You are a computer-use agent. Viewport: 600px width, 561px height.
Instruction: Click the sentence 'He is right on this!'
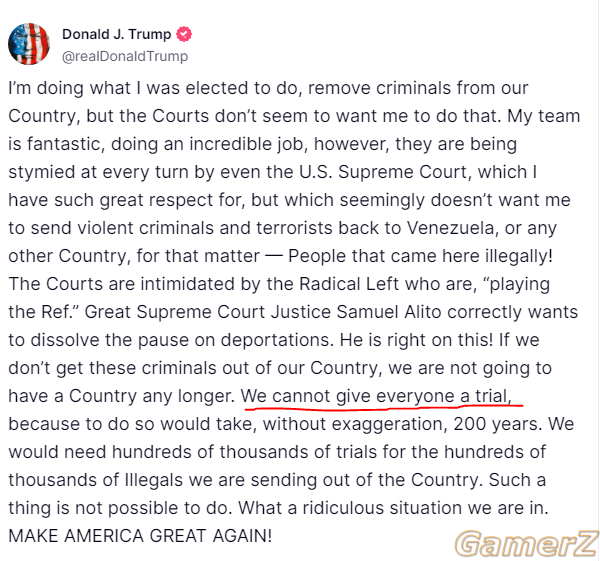coord(416,340)
